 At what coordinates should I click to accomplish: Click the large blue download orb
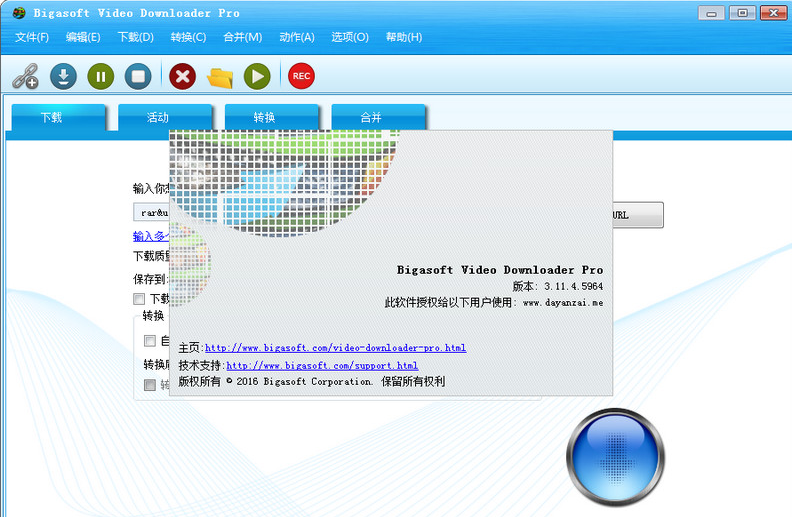(615, 457)
